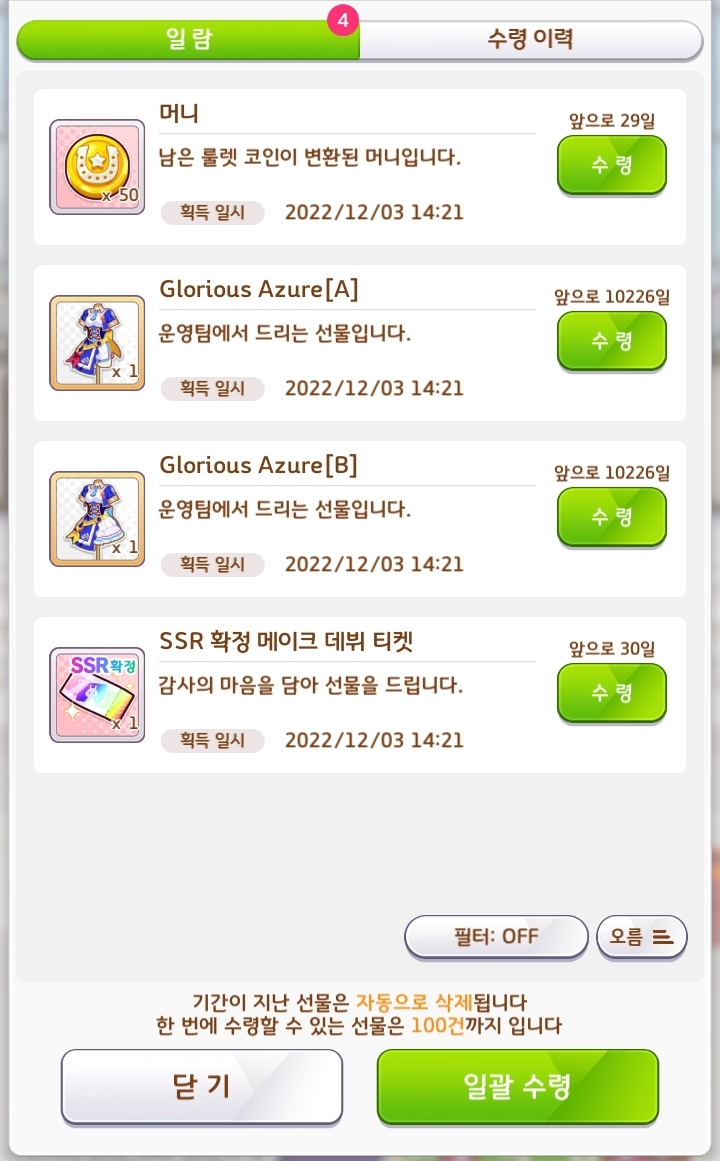Switch to the 수령 이력 tab

tap(530, 39)
